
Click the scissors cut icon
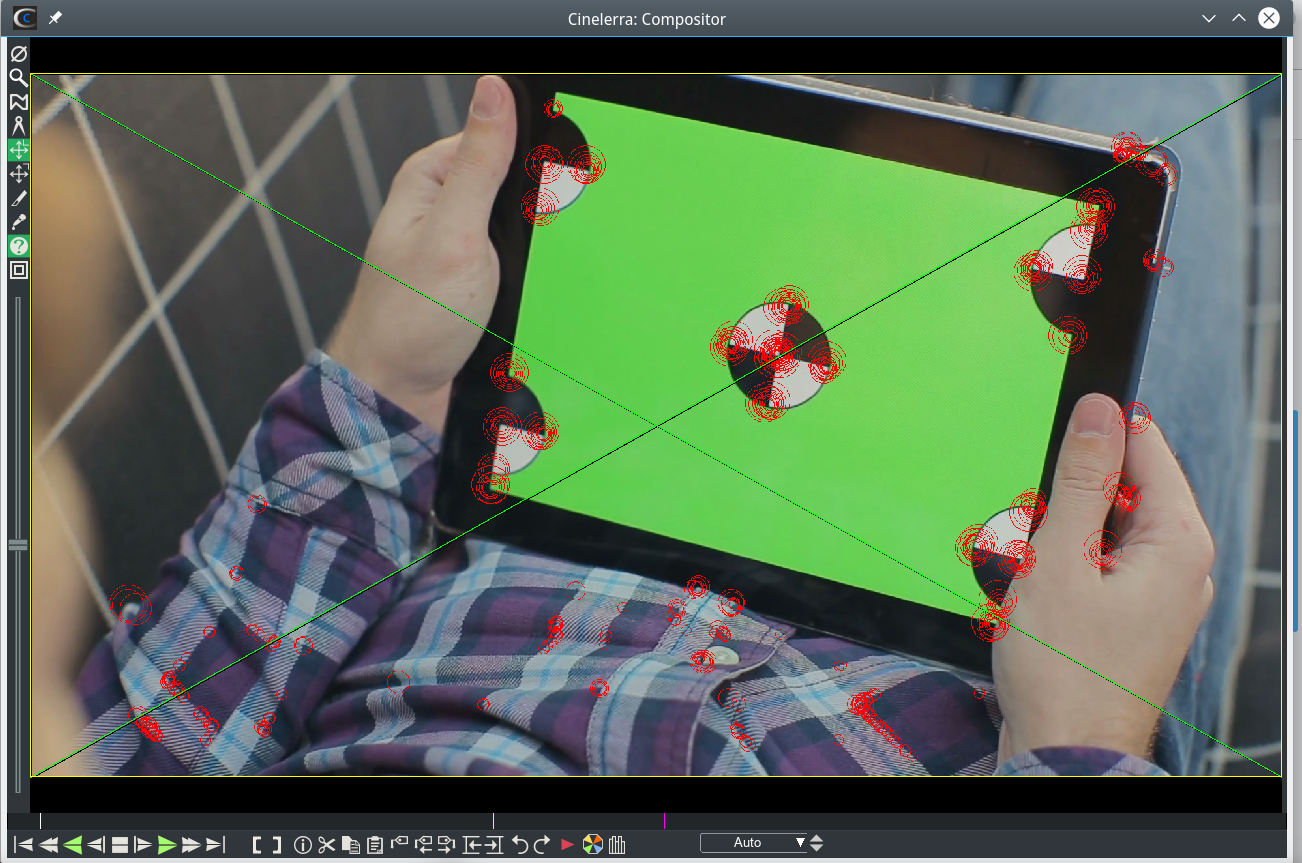(x=326, y=845)
